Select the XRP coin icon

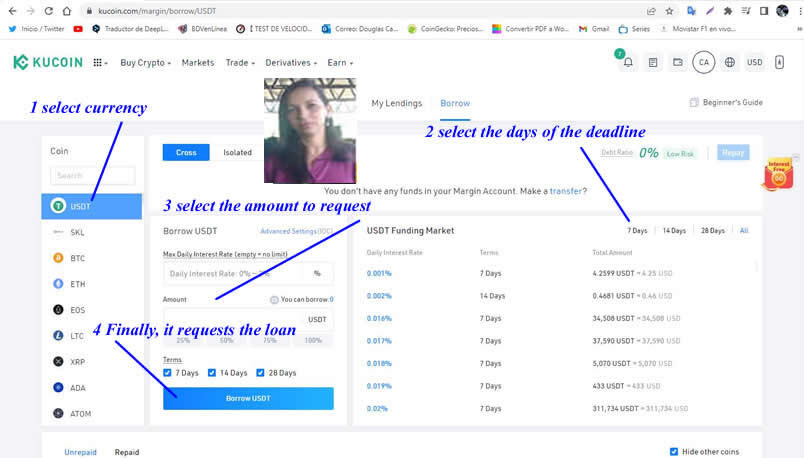tap(58, 362)
